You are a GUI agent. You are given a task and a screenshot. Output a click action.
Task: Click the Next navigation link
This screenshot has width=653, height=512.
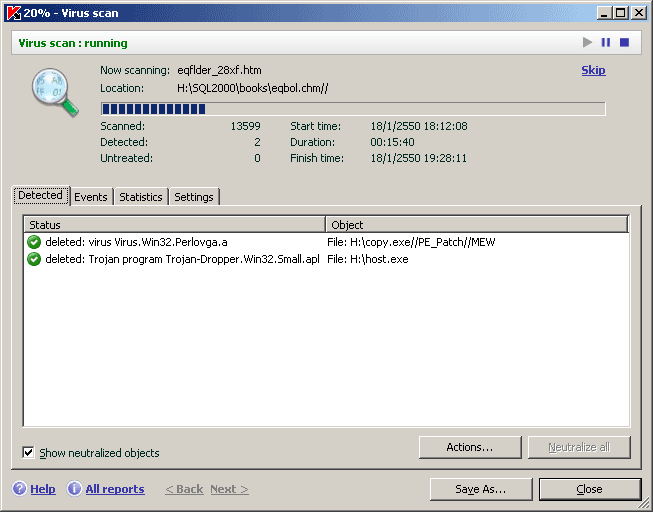pyautogui.click(x=229, y=489)
